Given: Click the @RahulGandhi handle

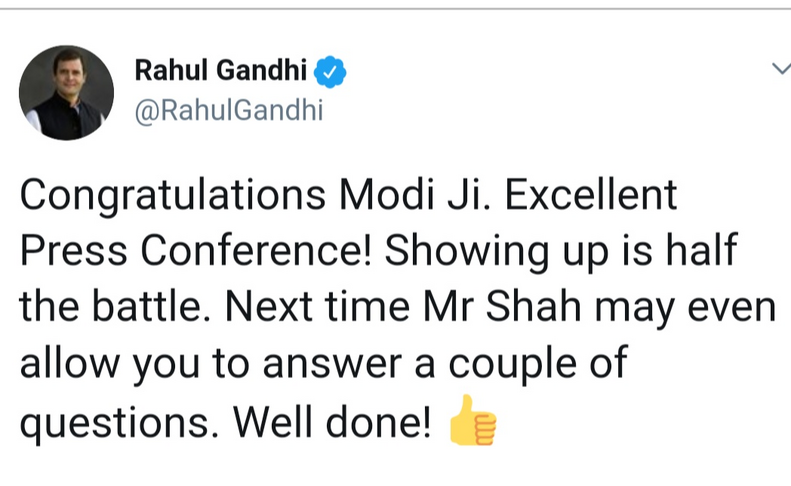Looking at the screenshot, I should [228, 110].
